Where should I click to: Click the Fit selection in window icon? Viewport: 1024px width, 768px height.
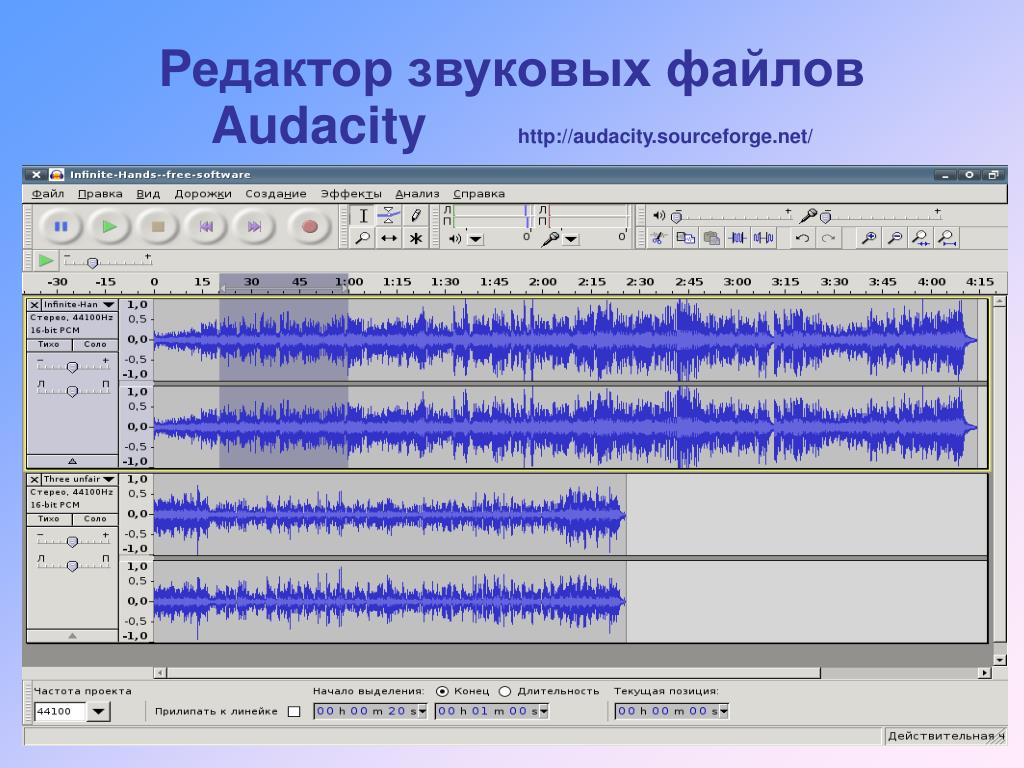921,238
